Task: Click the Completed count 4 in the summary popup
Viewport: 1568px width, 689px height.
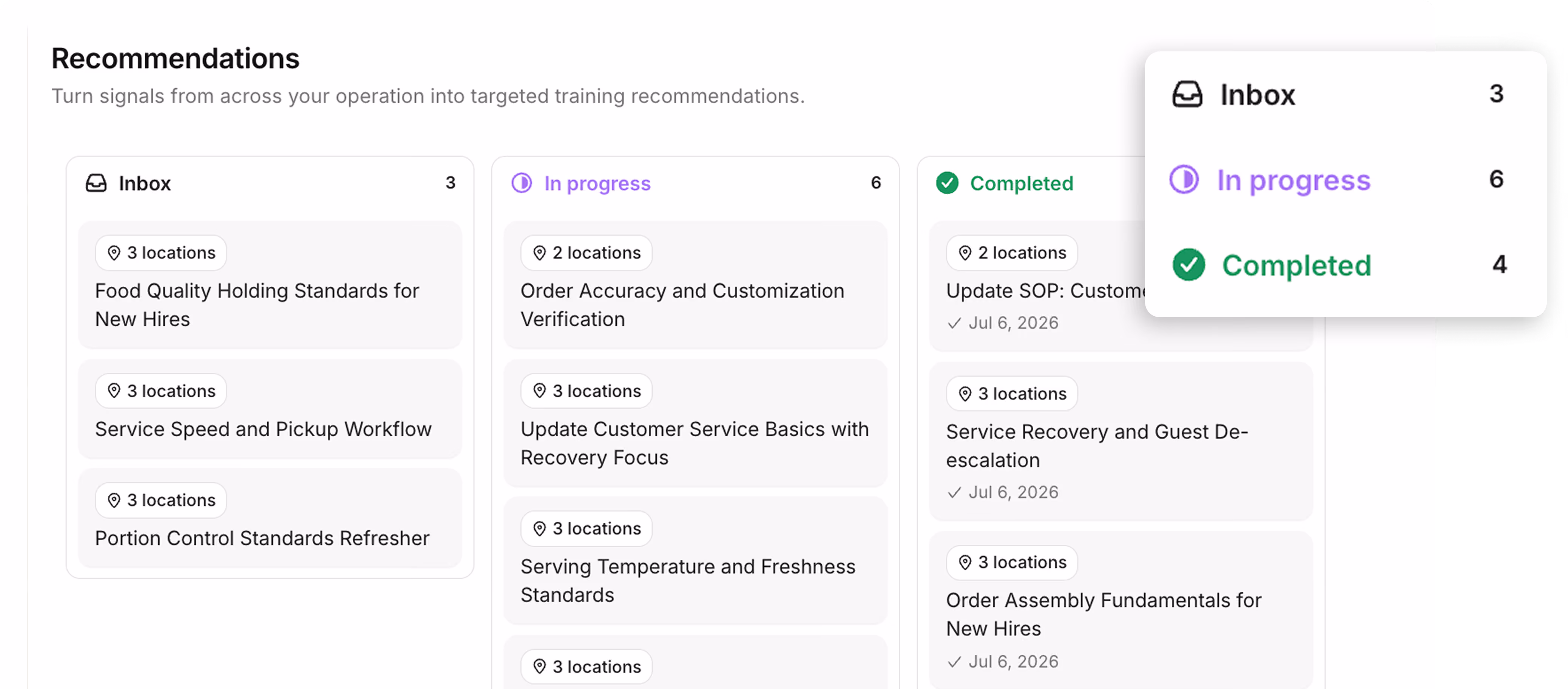Action: click(x=1500, y=264)
